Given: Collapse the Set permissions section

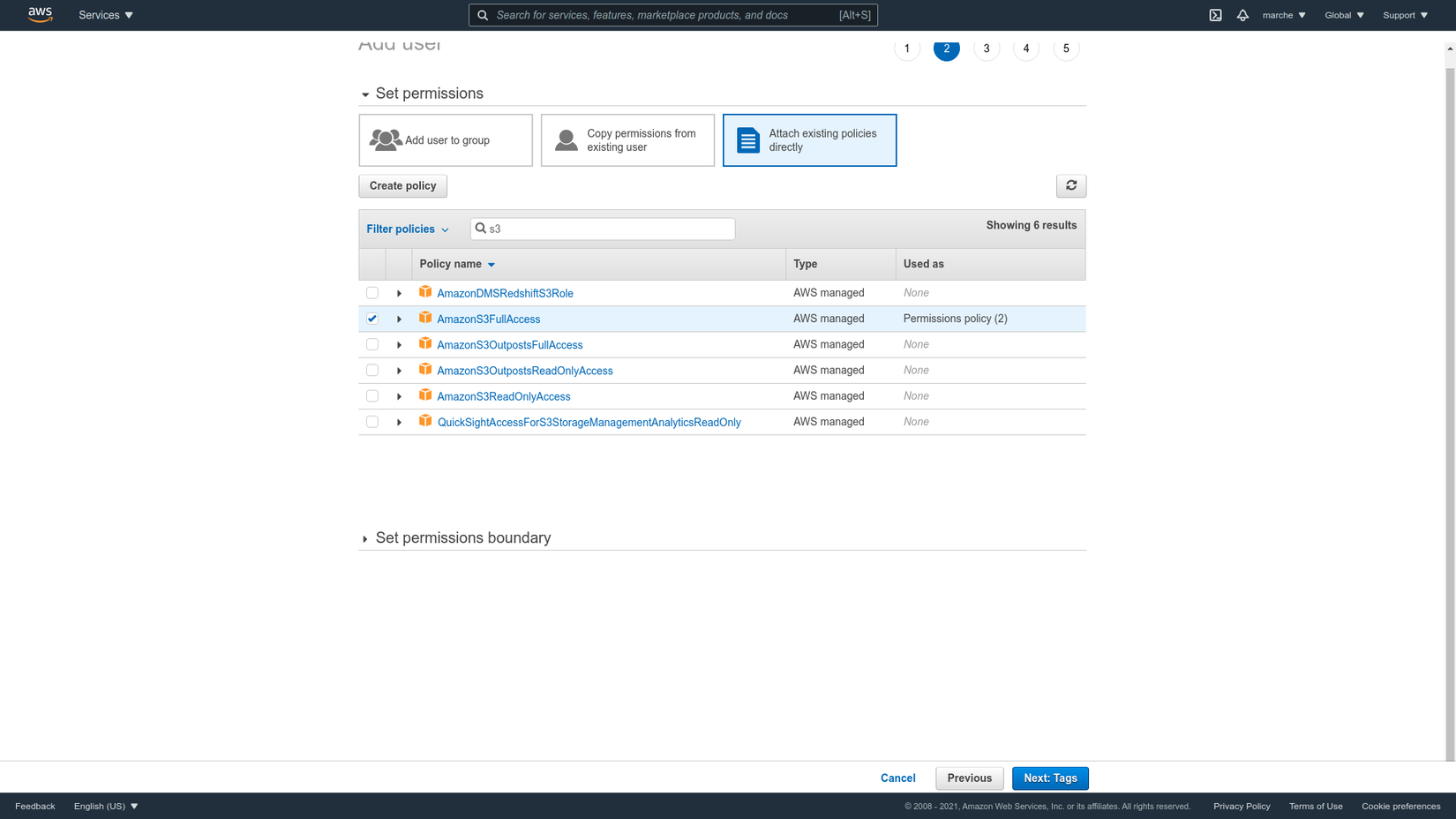Looking at the screenshot, I should tap(365, 94).
